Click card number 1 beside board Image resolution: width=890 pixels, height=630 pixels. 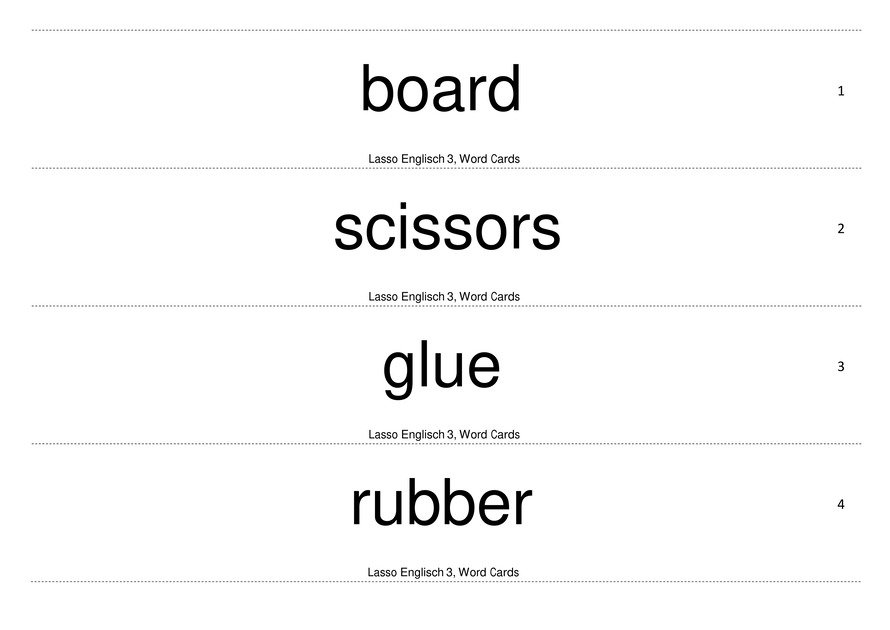point(841,91)
